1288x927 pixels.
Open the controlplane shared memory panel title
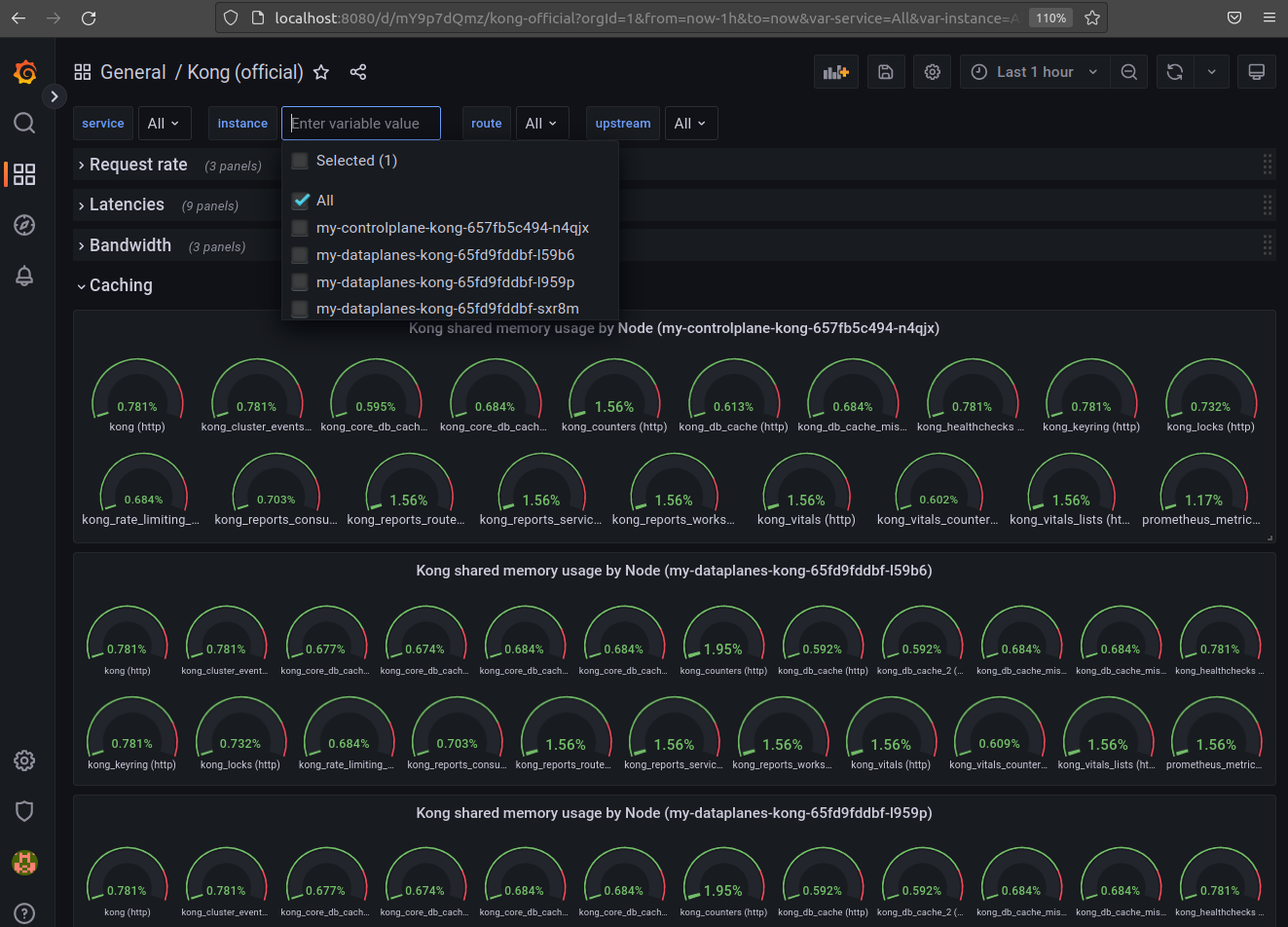[674, 328]
